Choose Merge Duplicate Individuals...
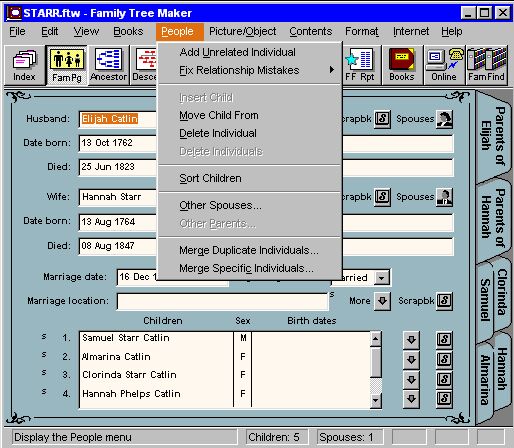Screen dimensions: 514x448 [250, 250]
